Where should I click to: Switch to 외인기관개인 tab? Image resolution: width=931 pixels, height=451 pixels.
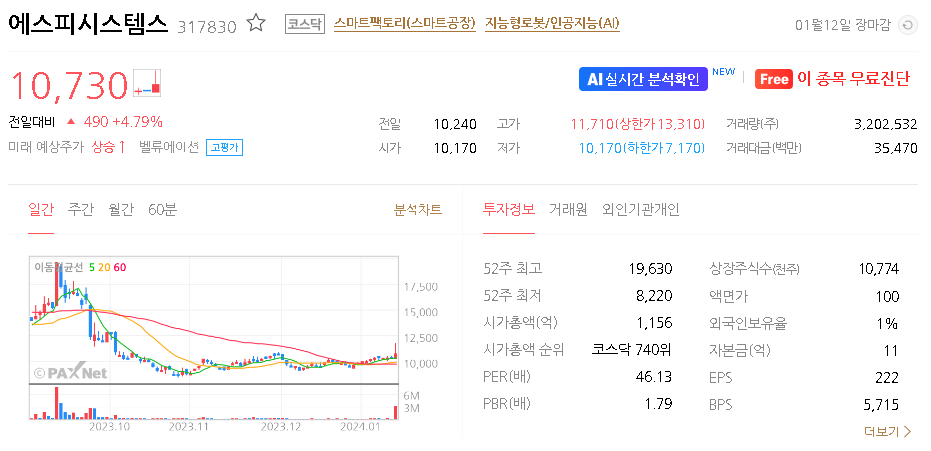[641, 209]
